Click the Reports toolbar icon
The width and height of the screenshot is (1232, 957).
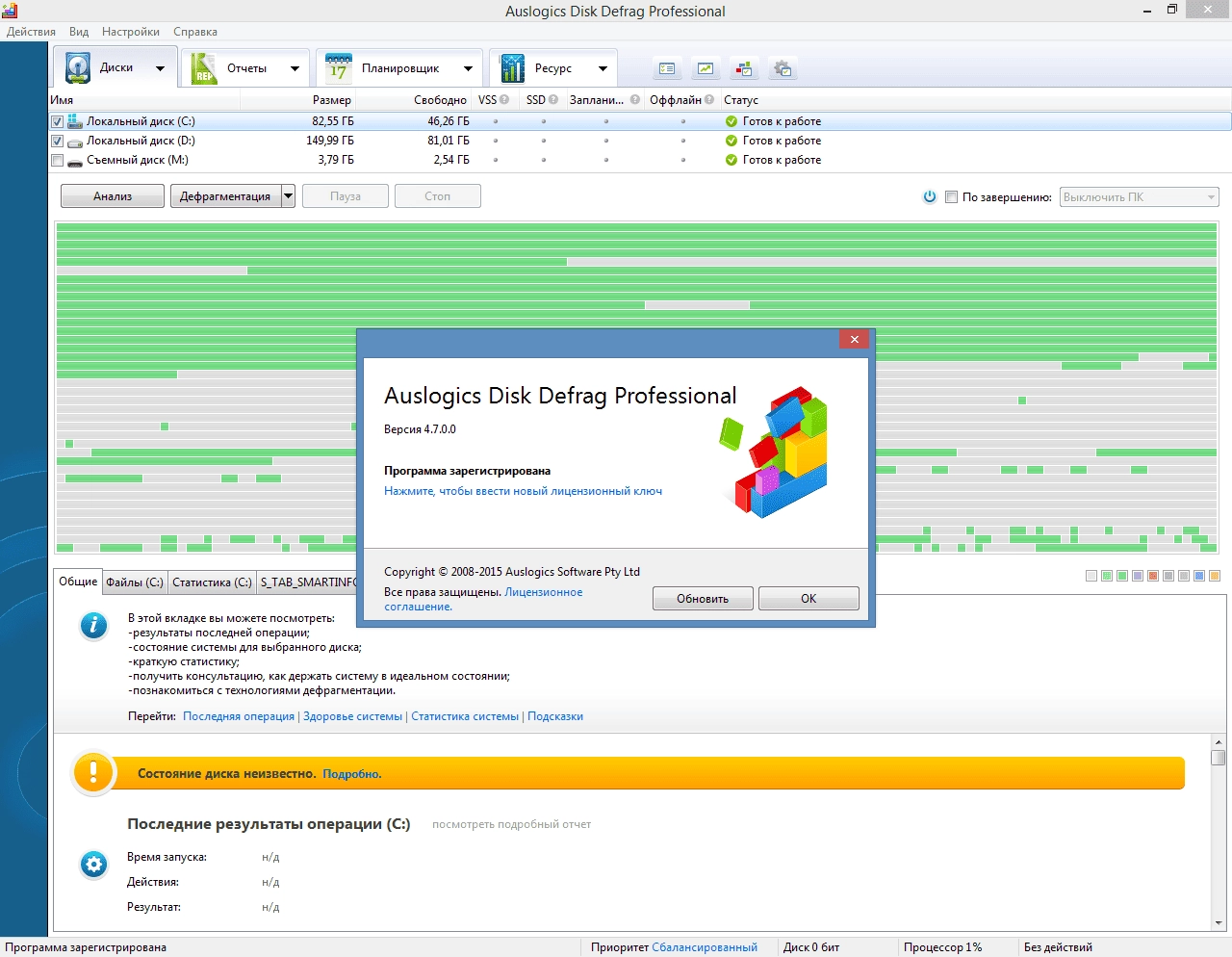pos(204,68)
